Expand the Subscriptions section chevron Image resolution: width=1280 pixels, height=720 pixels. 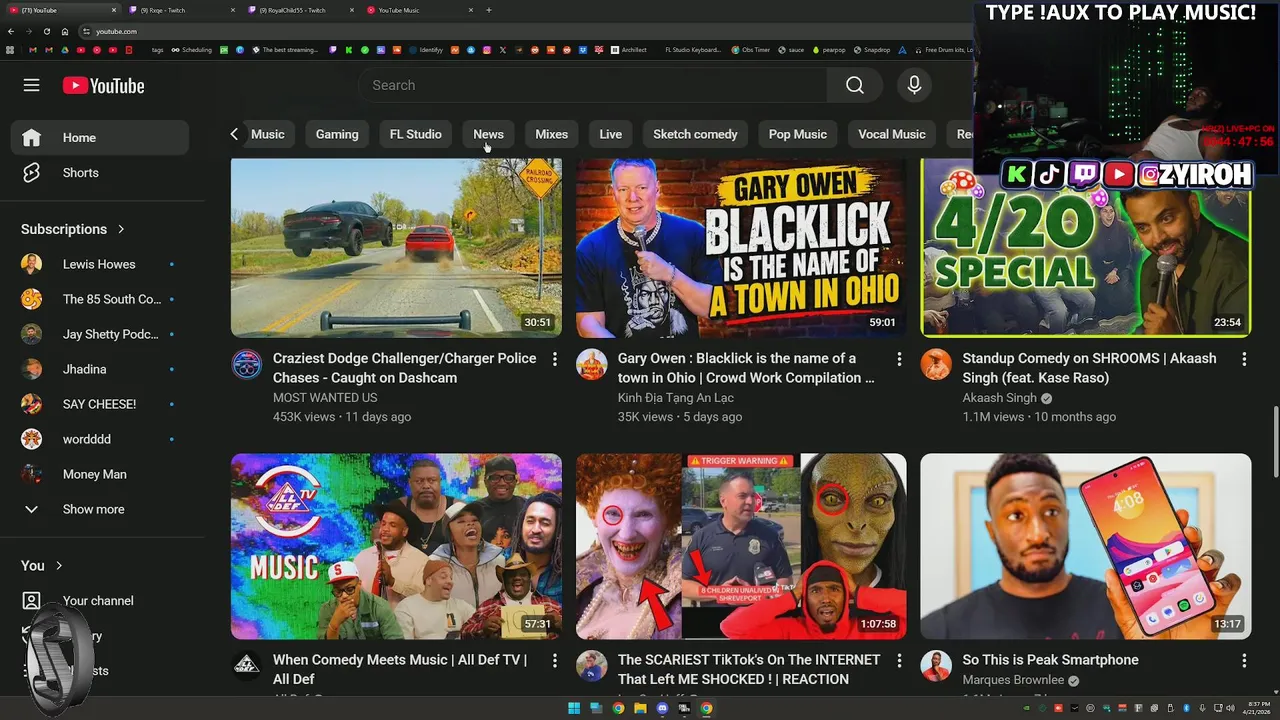(x=121, y=229)
